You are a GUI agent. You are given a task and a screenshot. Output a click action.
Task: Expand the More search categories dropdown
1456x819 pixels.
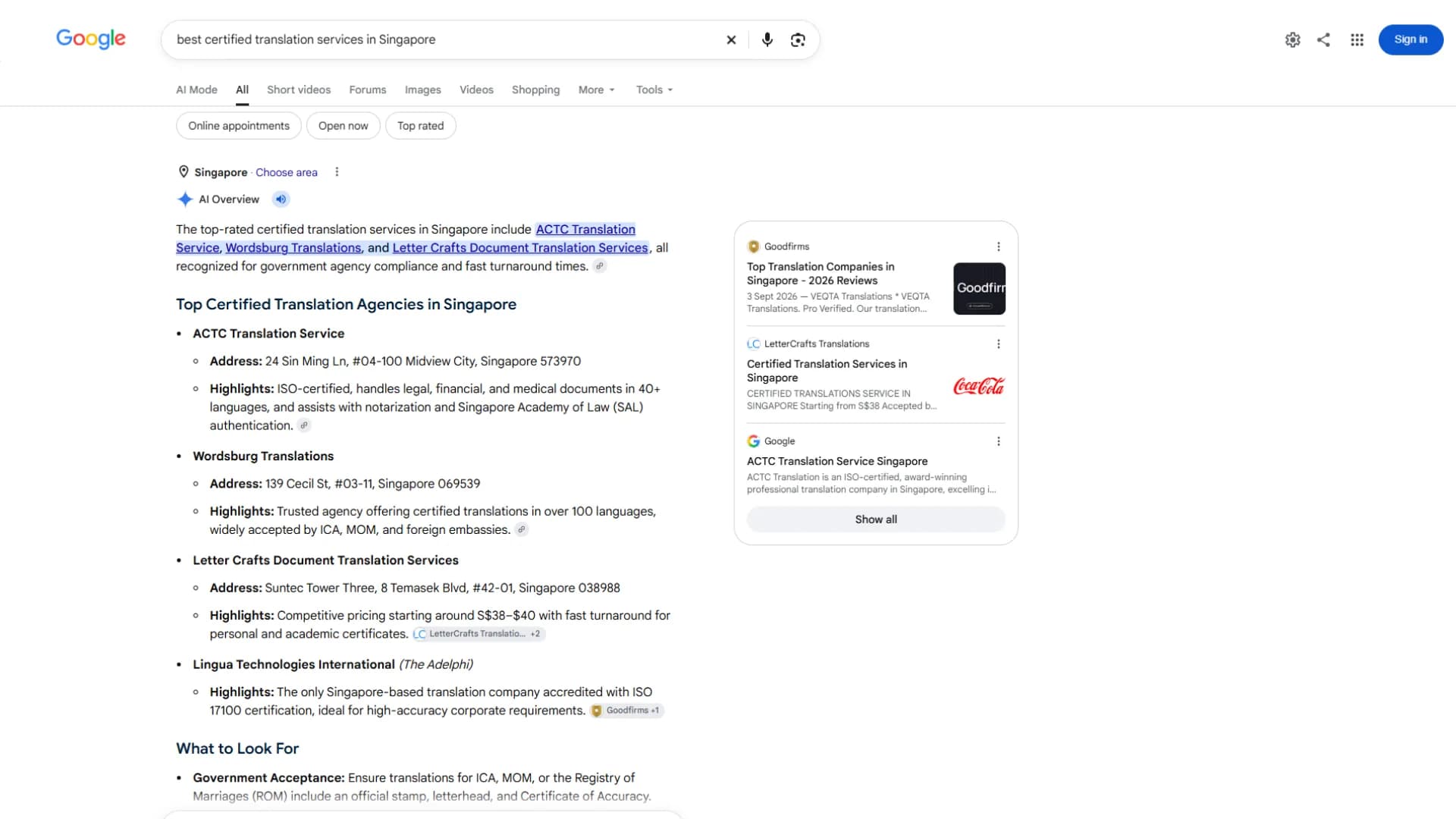pos(596,89)
